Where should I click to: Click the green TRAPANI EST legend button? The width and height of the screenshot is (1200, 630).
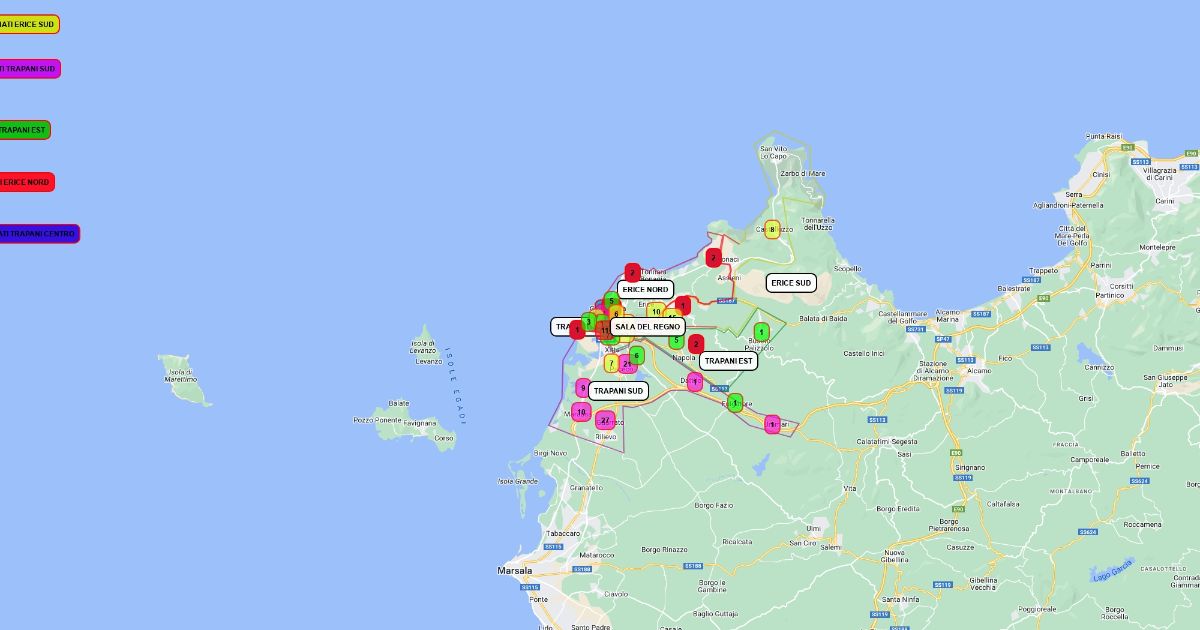(24, 130)
